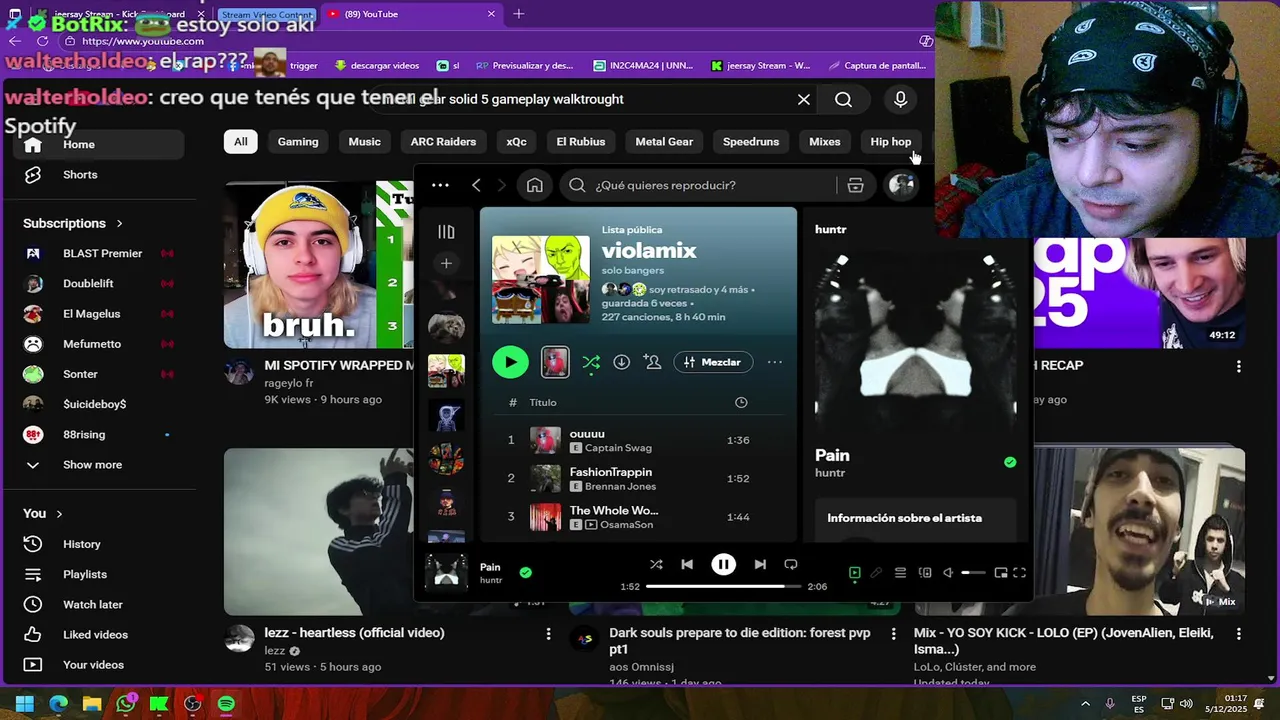Click Spotify search field Qué quieres reproducir
The height and width of the screenshot is (720, 1280).
(x=700, y=185)
